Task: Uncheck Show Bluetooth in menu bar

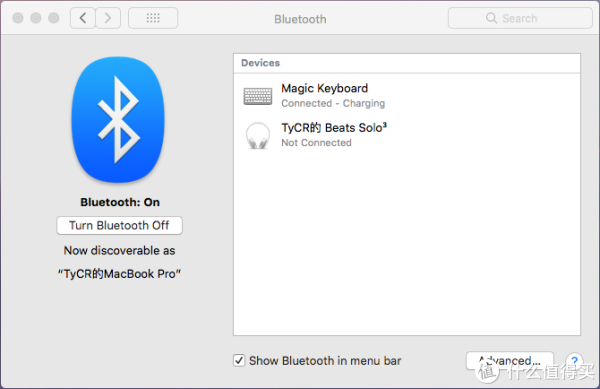Action: 239,360
